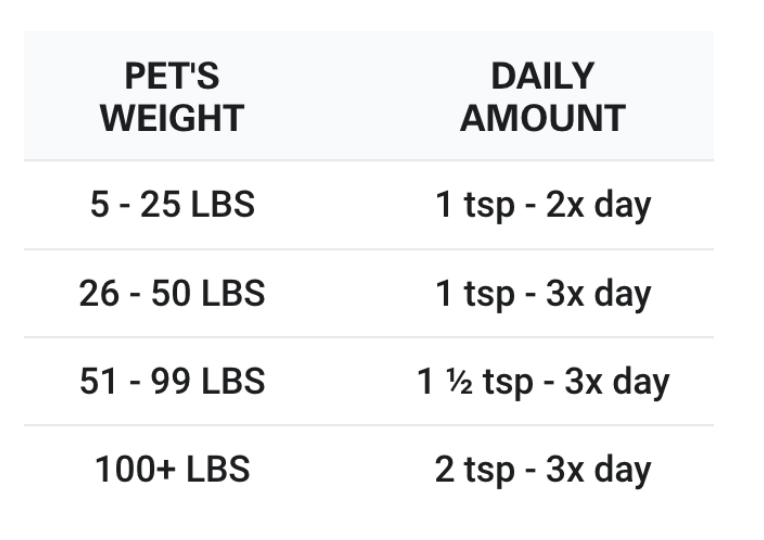
Task: Click the word AMOUNT in the header
Action: click(542, 118)
